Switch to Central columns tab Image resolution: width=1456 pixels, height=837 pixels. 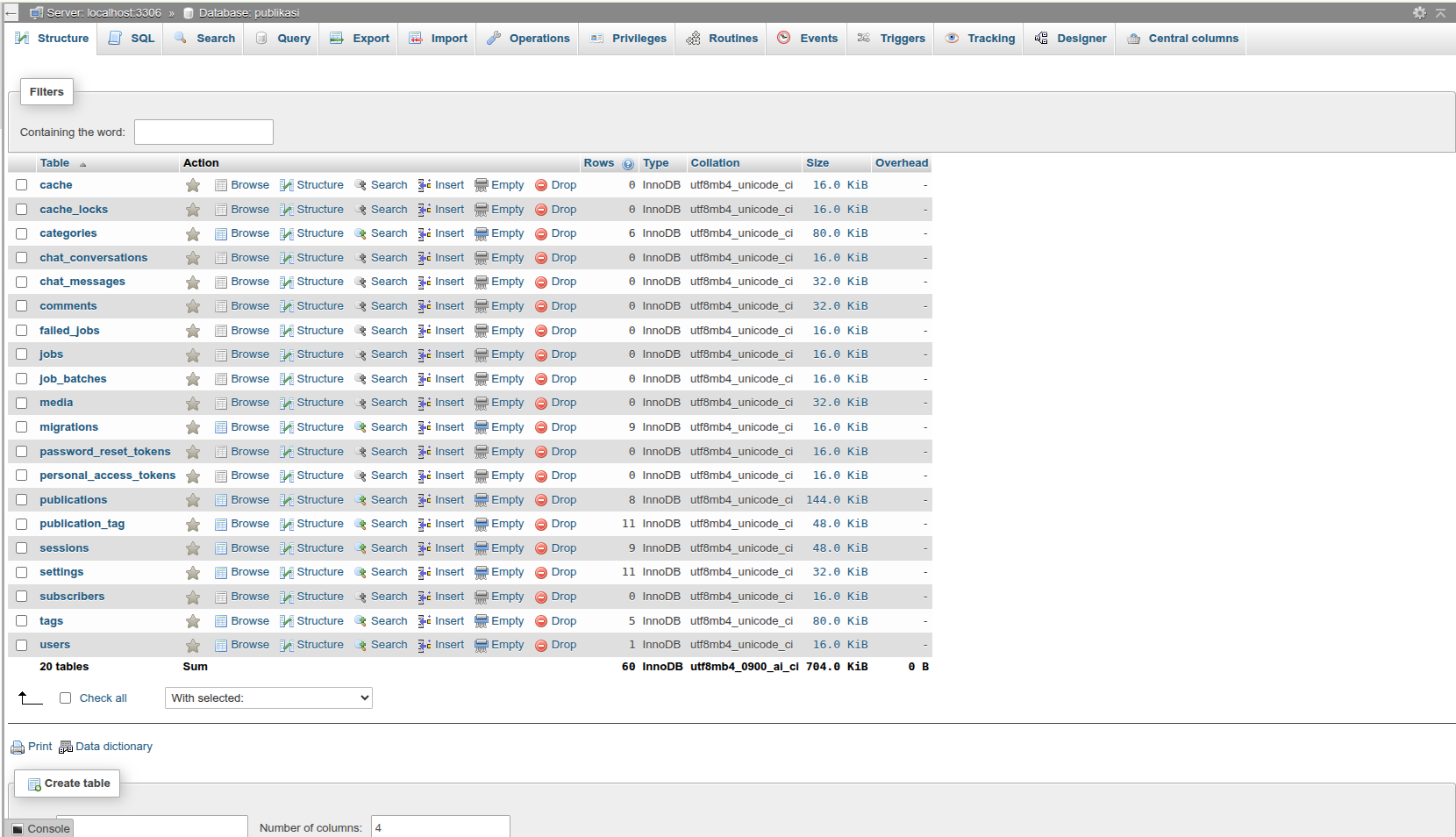[x=1182, y=39]
